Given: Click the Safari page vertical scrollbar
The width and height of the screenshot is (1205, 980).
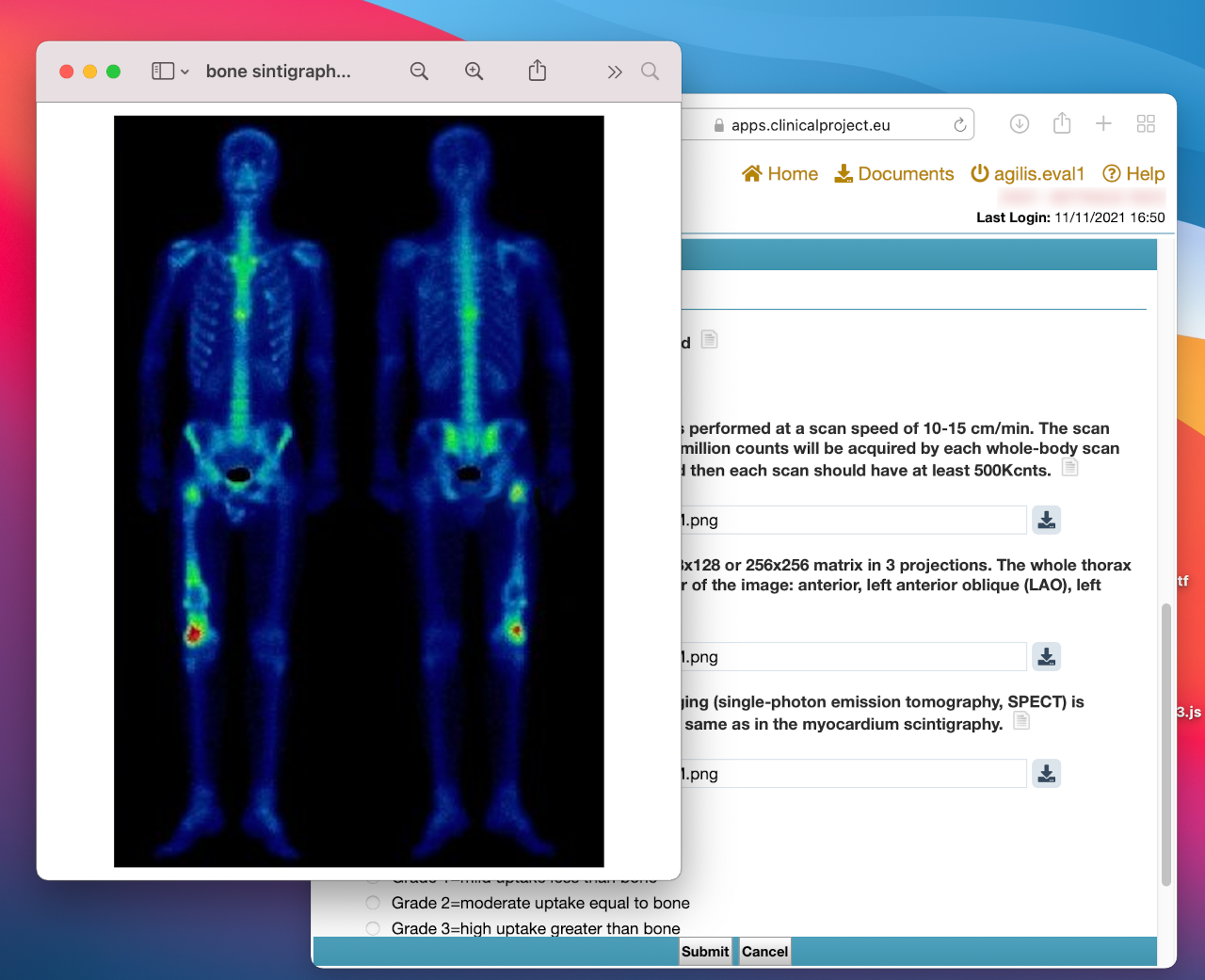Looking at the screenshot, I should tap(1166, 745).
